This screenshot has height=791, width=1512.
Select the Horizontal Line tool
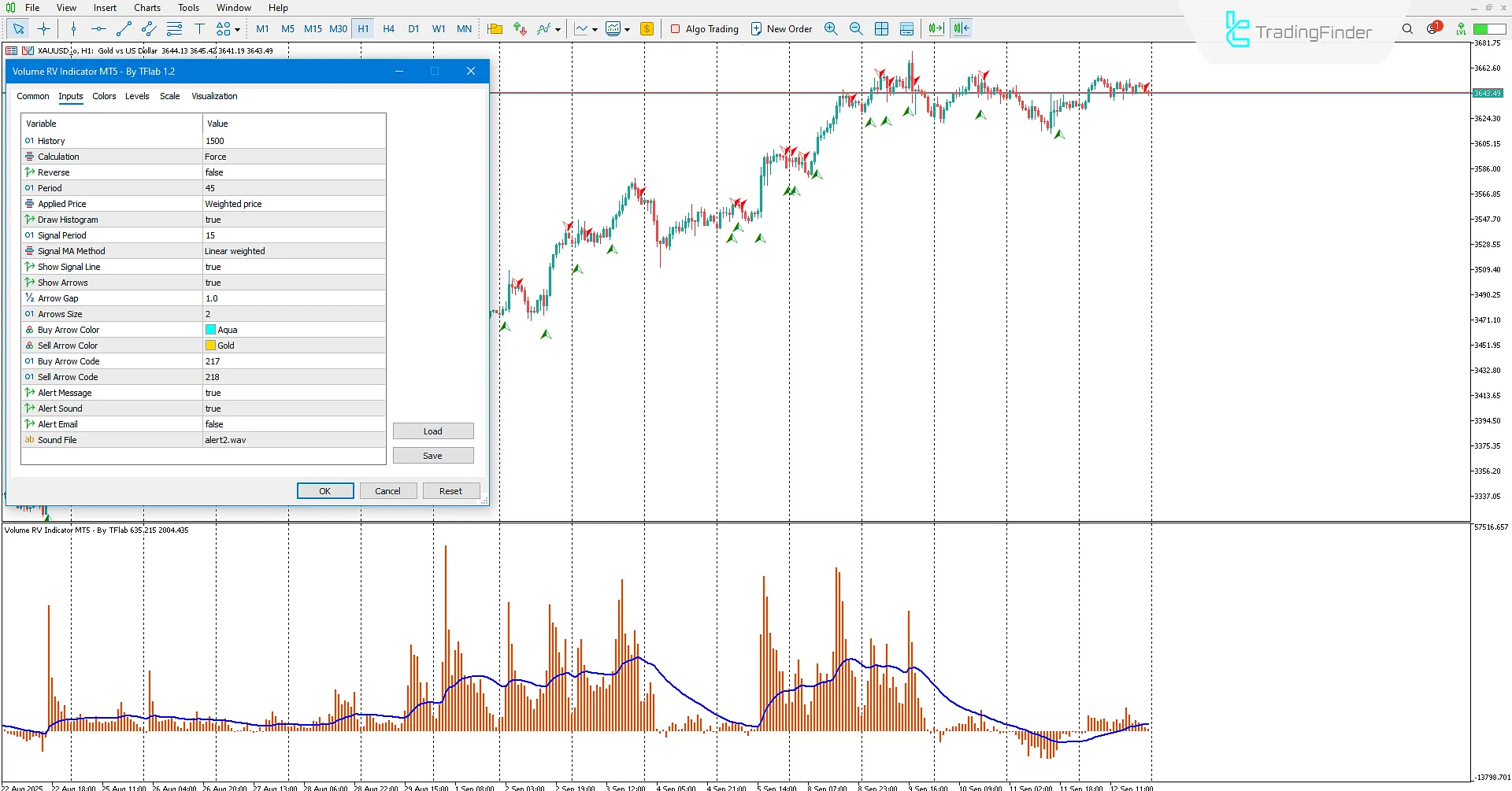coord(98,28)
